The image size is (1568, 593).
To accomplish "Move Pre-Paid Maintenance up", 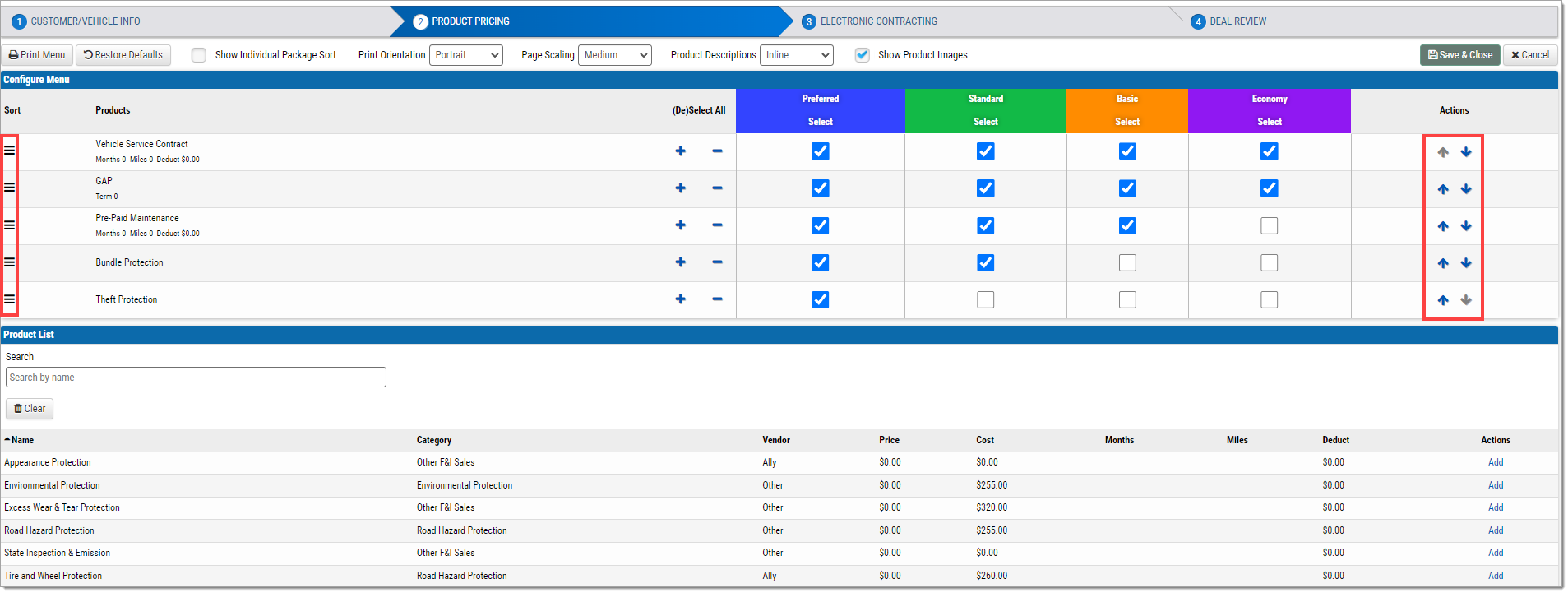I will click(1443, 226).
